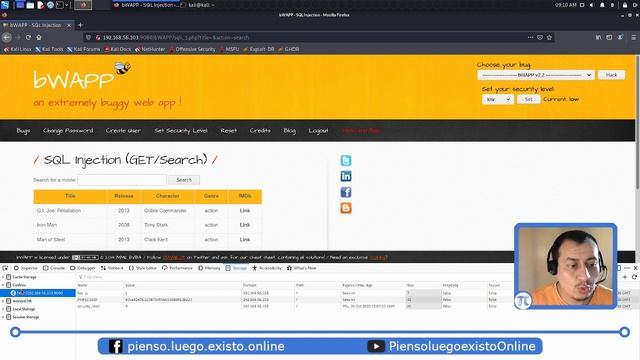Image resolution: width=640 pixels, height=360 pixels.
Task: Open Change Password in navigation bar
Action: point(68,131)
